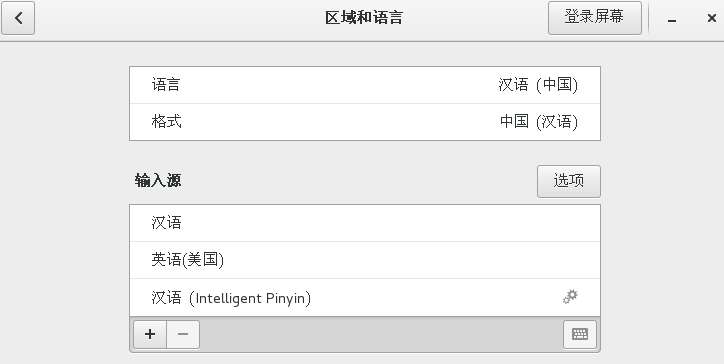Show keyboard layout preview icon
This screenshot has width=724, height=364.
tap(580, 334)
